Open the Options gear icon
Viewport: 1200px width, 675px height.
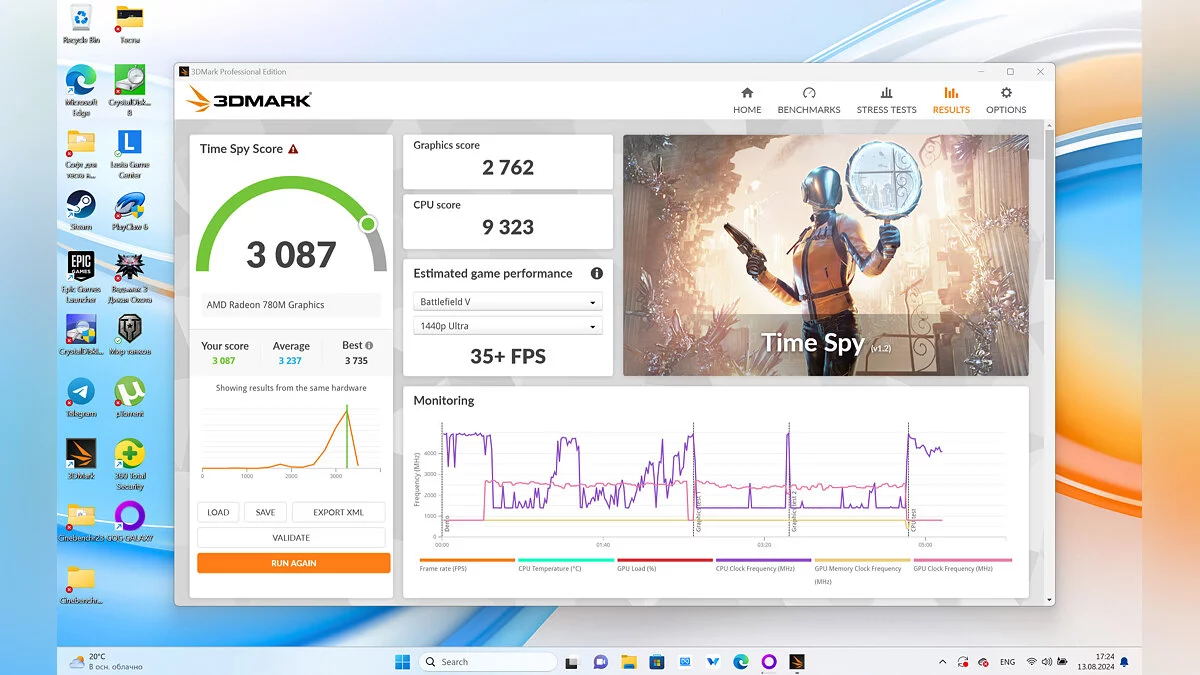tap(1006, 94)
